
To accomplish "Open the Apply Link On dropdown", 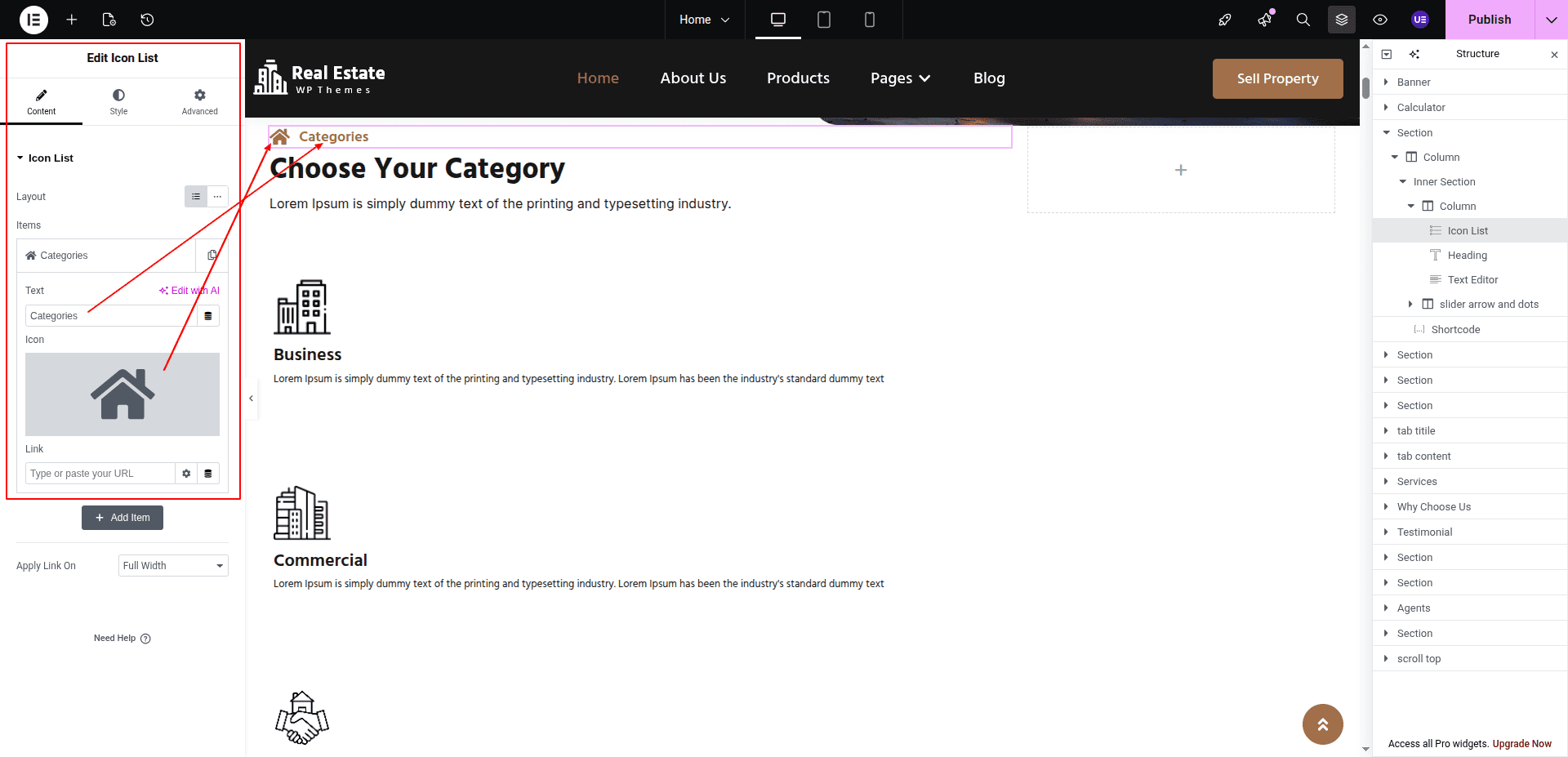I will coord(173,566).
